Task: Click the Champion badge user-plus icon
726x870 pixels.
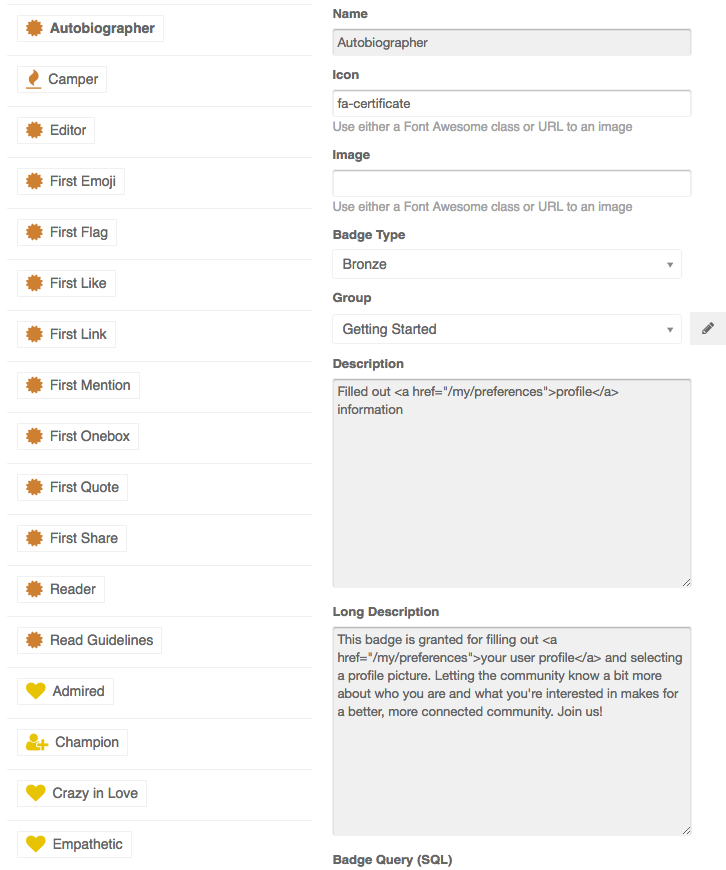Action: 37,742
